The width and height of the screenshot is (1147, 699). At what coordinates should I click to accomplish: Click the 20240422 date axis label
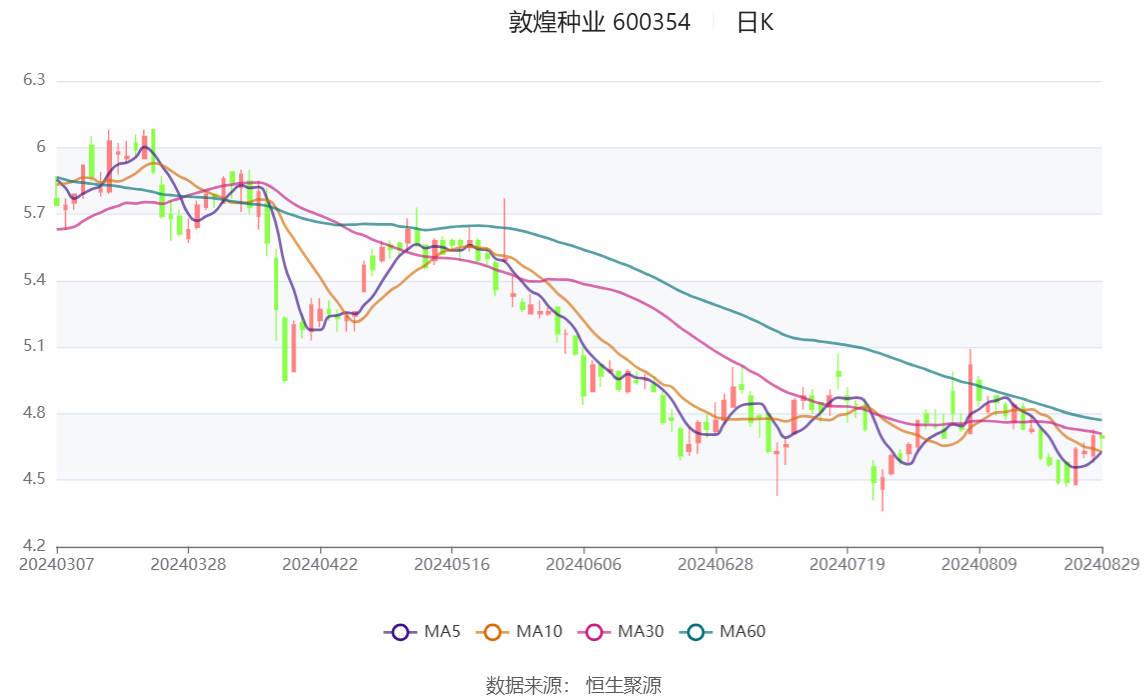(x=320, y=564)
